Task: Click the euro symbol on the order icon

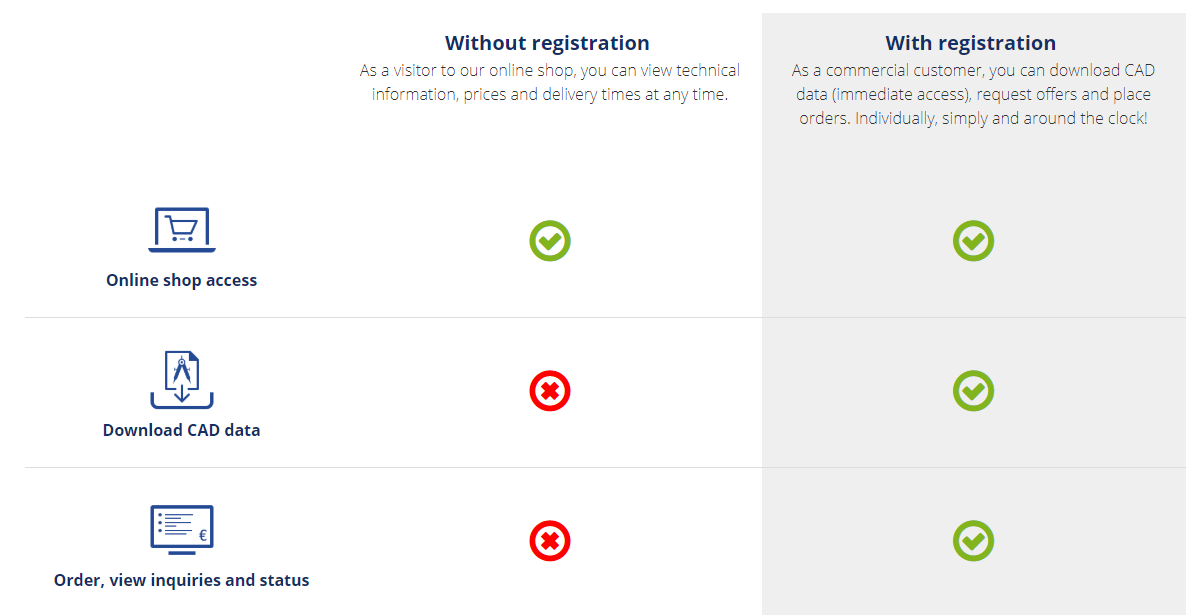Action: click(203, 536)
